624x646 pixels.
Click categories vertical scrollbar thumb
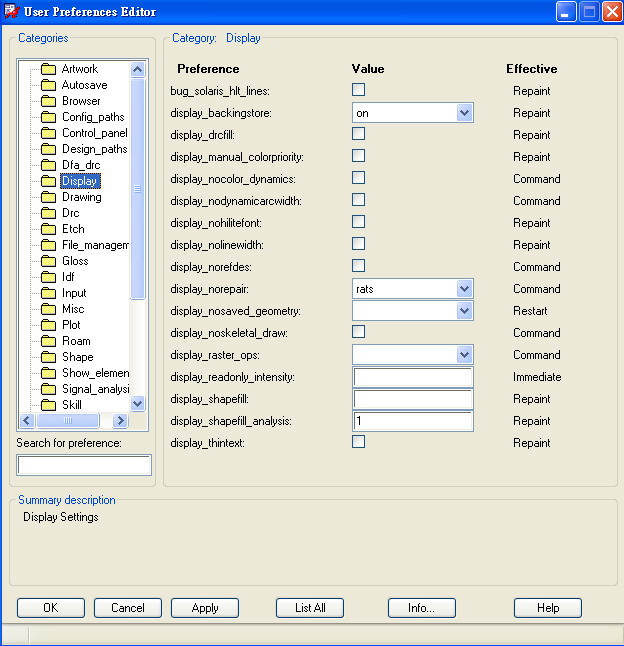coord(138,189)
